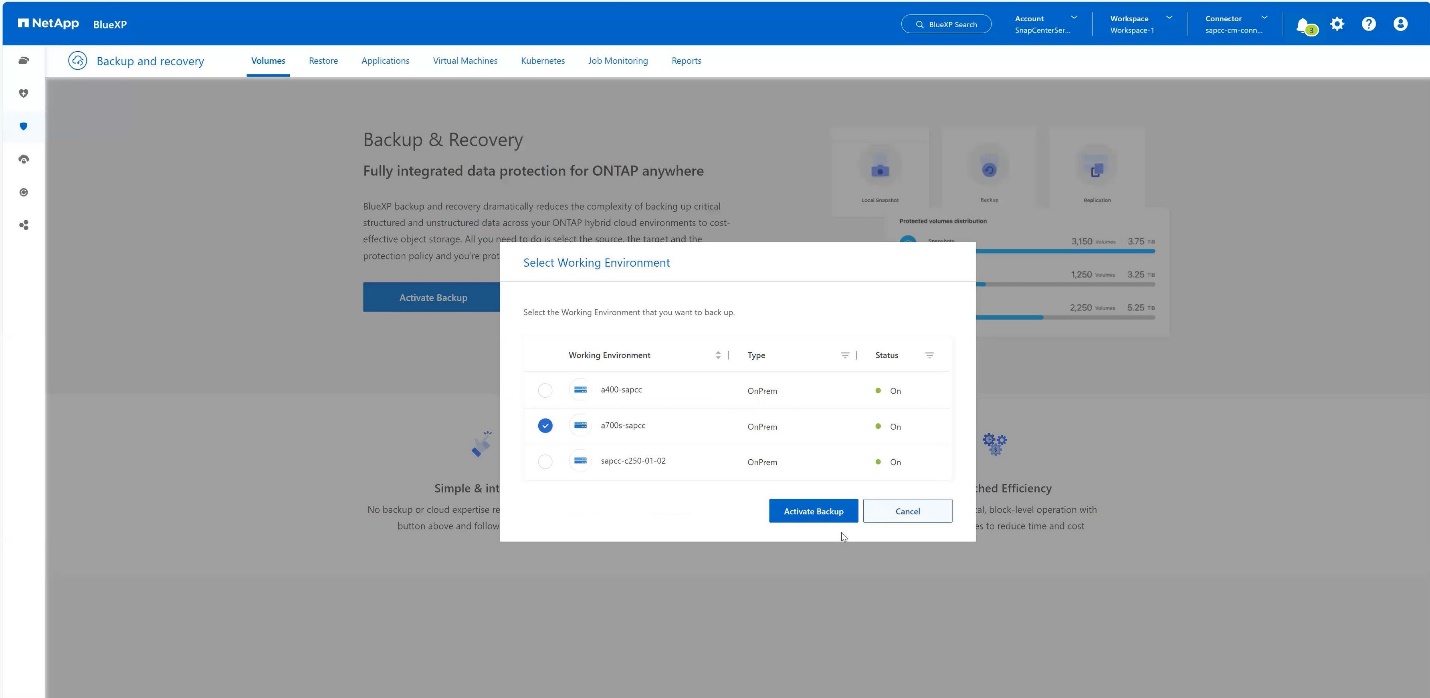This screenshot has width=1430, height=698.
Task: Click the help question mark icon
Action: (x=1369, y=24)
